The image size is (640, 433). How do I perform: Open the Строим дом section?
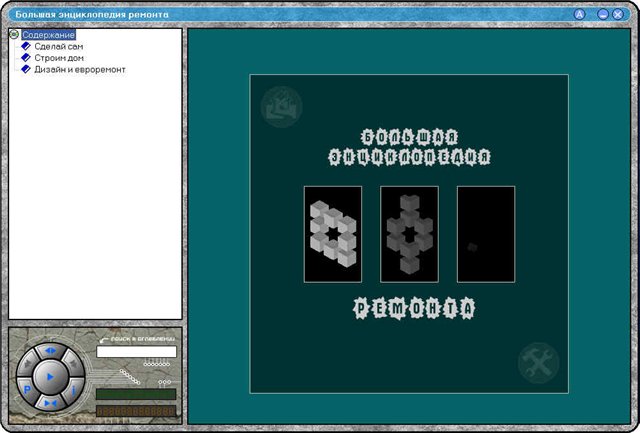point(58,58)
